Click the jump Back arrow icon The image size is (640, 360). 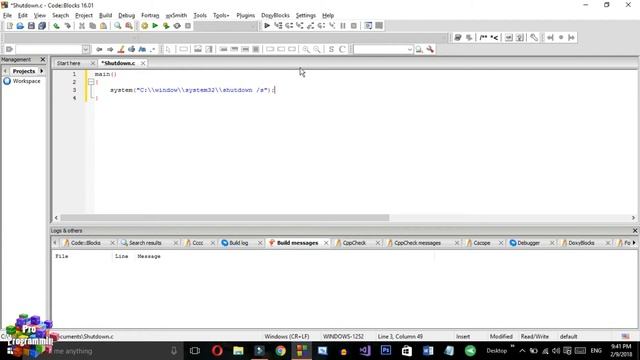click(99, 49)
